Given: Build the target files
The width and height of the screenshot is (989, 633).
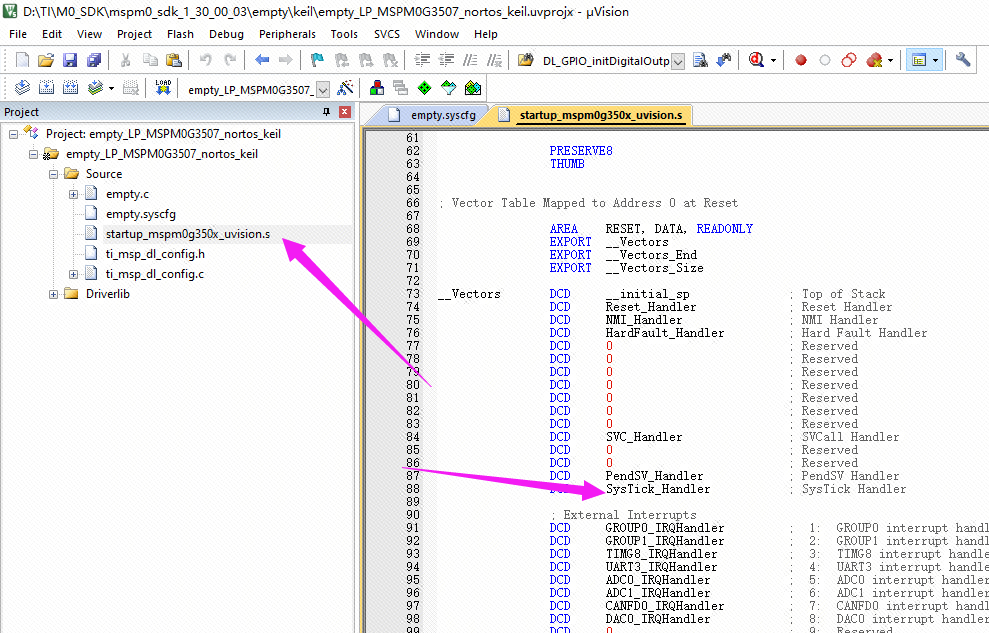Looking at the screenshot, I should (x=46, y=88).
